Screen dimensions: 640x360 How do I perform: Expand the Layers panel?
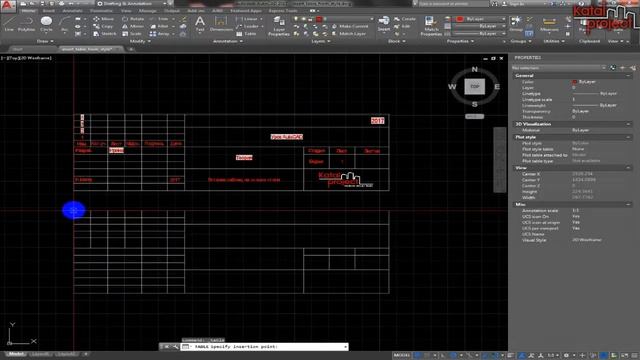320,41
